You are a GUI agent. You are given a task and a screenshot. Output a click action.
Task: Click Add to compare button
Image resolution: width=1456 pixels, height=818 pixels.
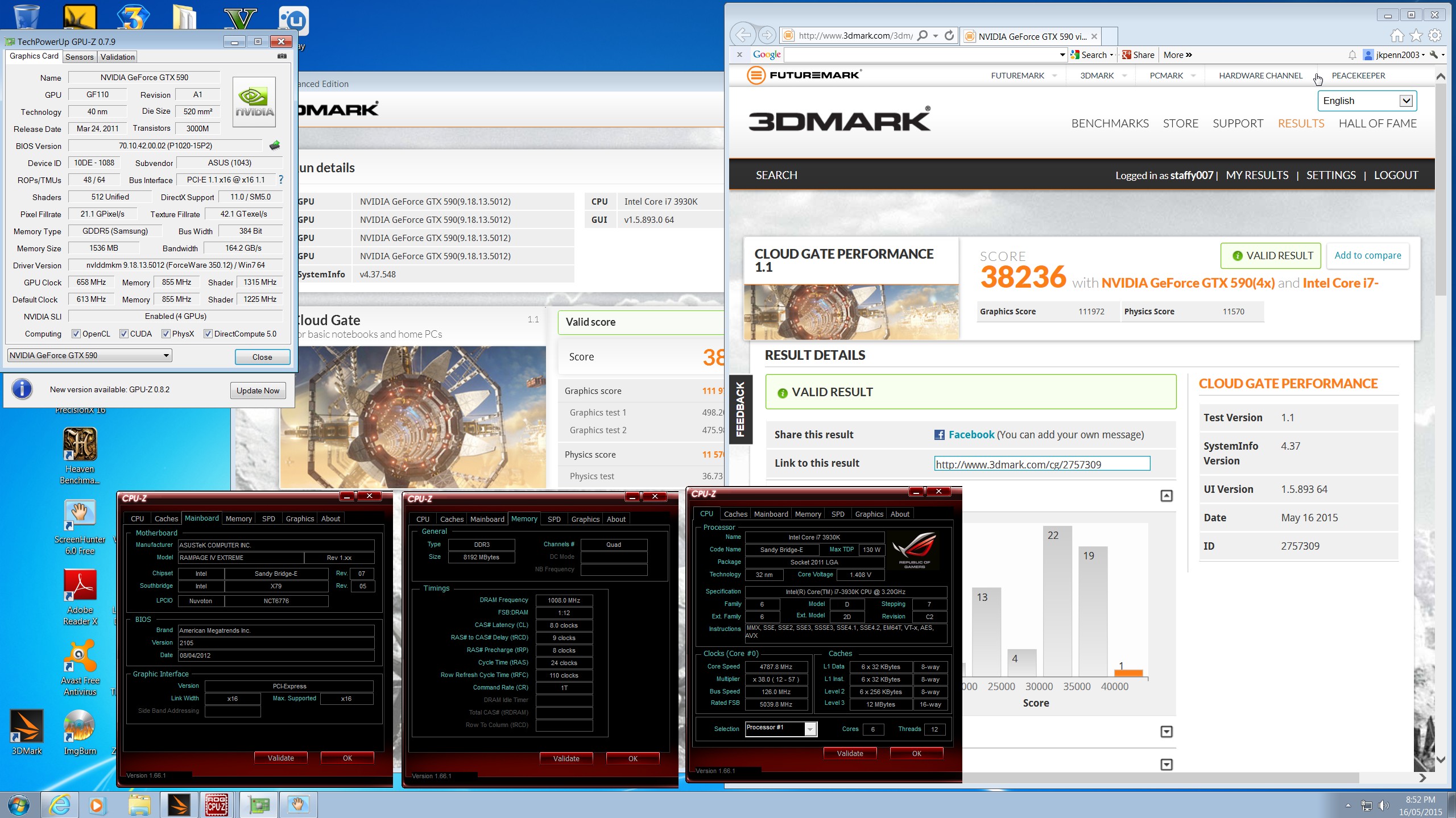click(1367, 255)
